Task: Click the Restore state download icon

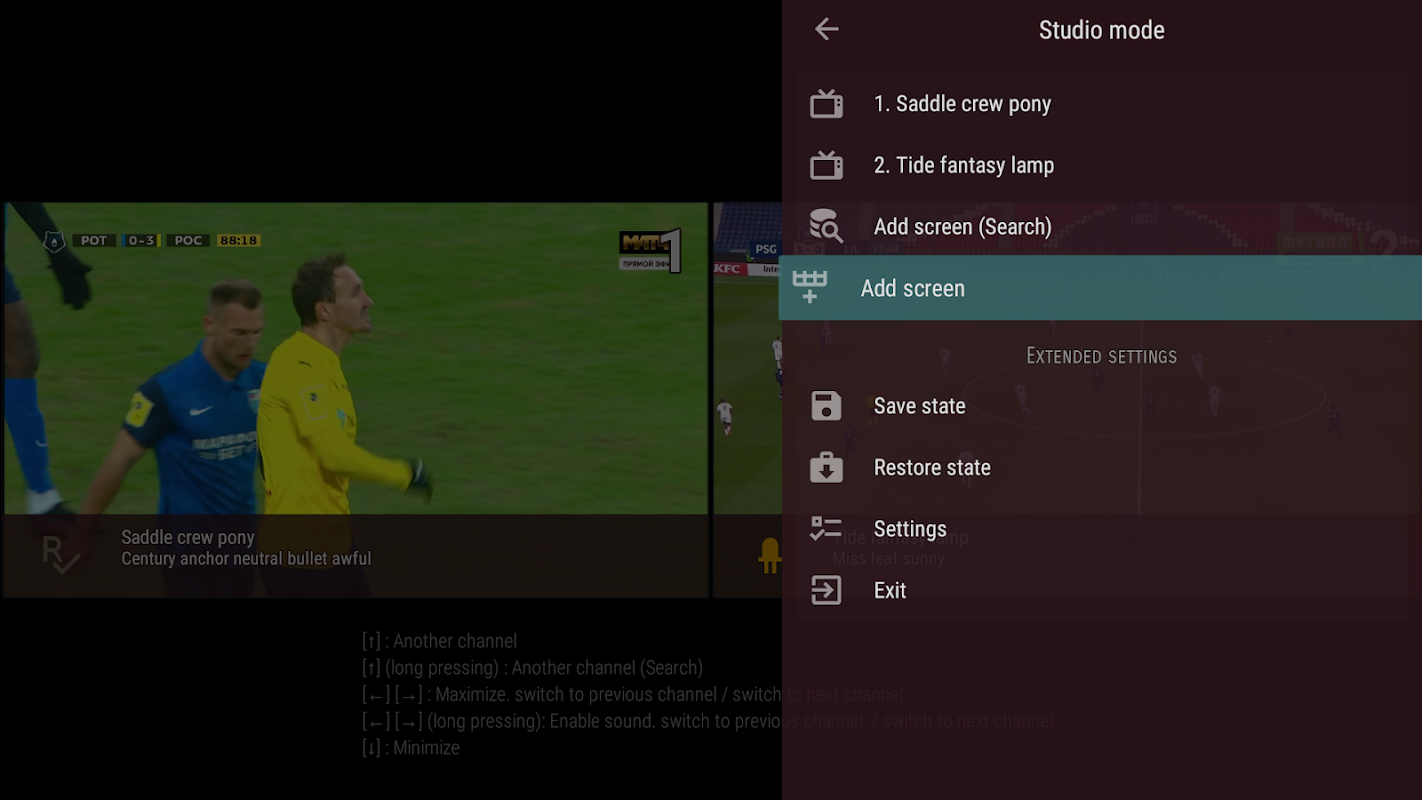Action: pos(826,467)
